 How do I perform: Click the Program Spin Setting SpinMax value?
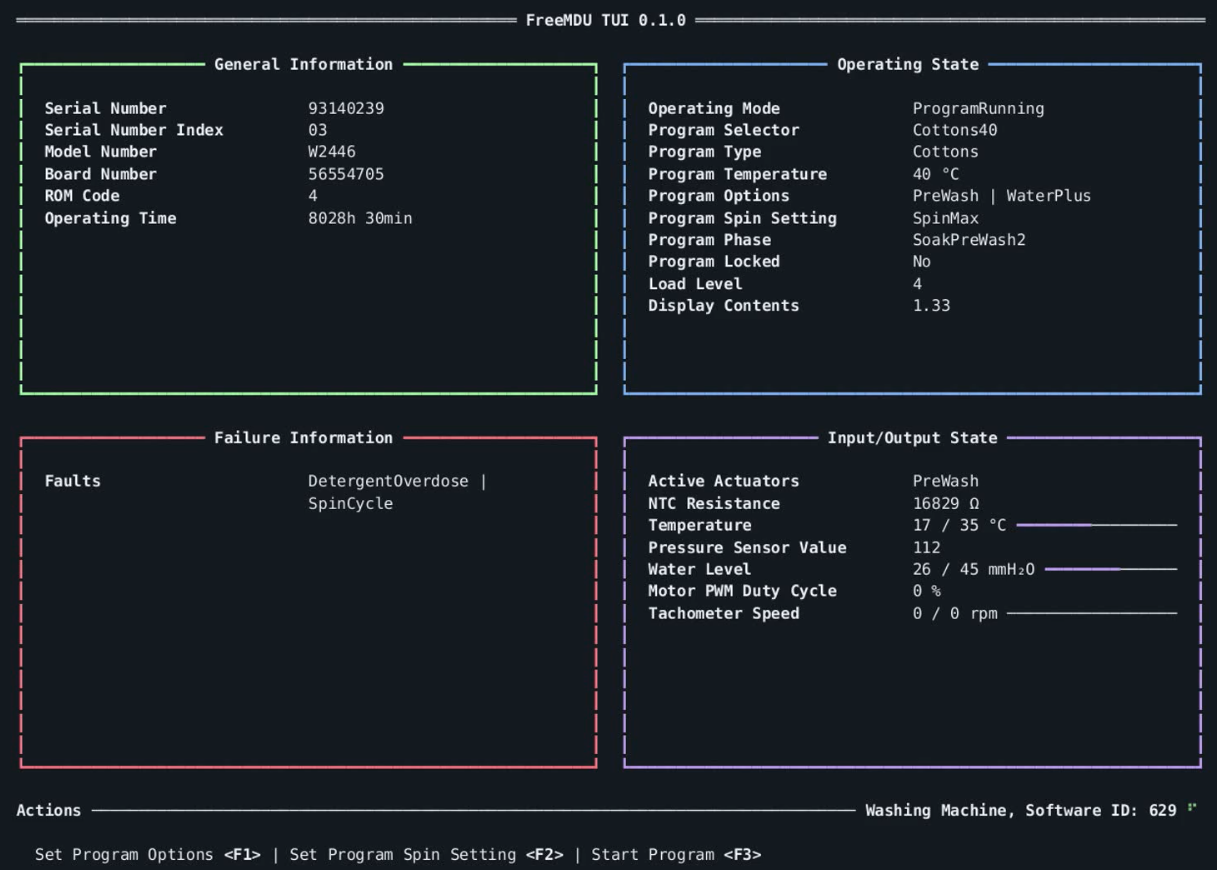click(x=946, y=218)
